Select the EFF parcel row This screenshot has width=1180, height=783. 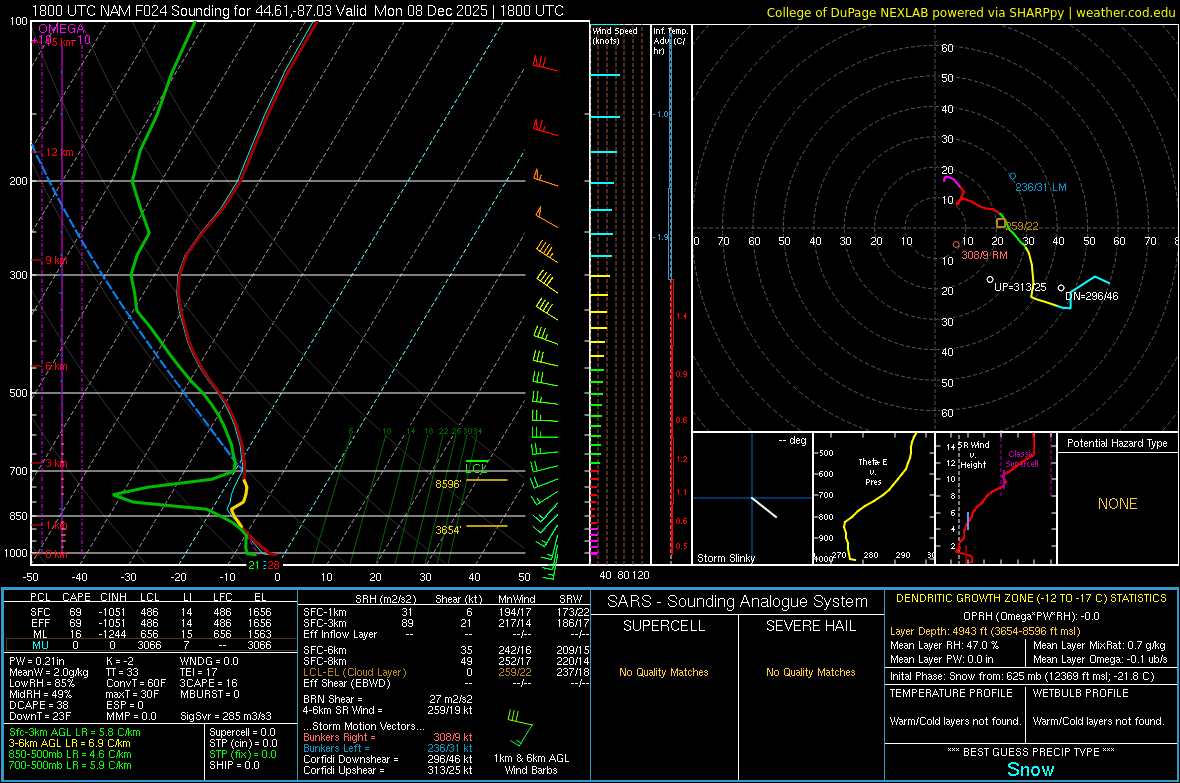click(151, 623)
